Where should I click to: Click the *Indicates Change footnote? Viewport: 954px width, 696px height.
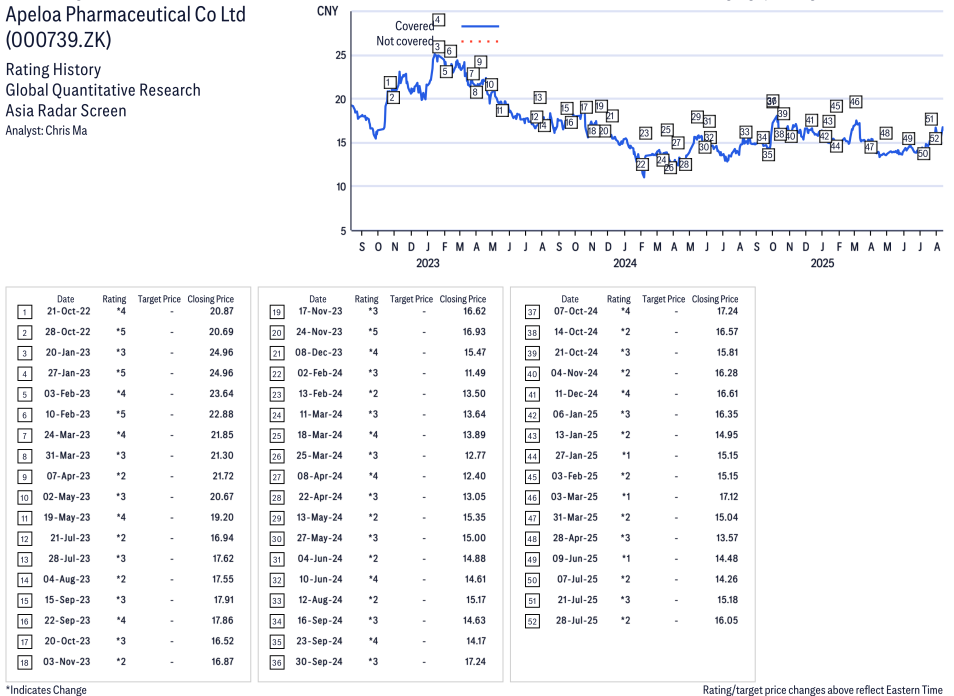coord(46,690)
